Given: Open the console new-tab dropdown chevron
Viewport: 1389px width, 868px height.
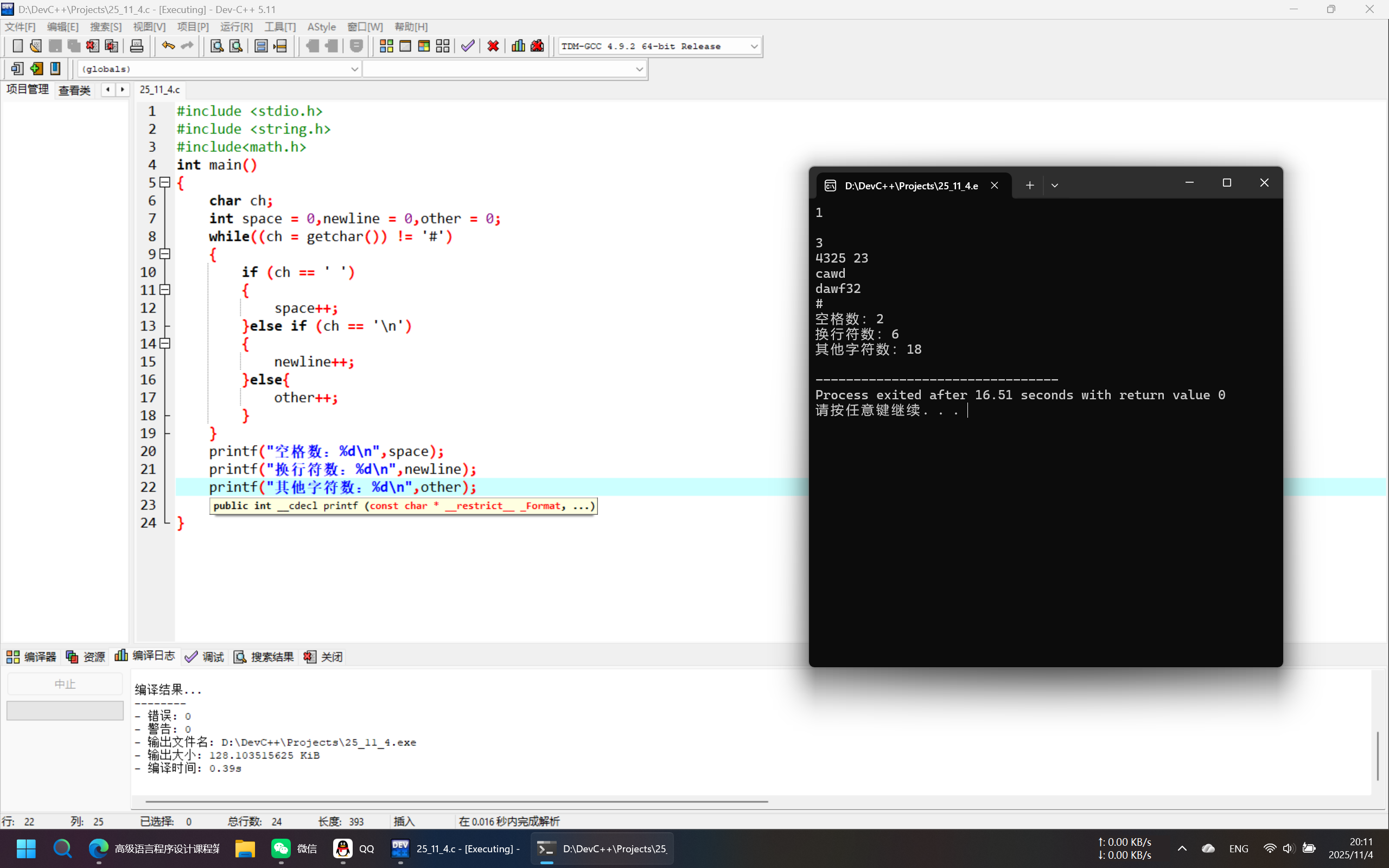Looking at the screenshot, I should pos(1054,186).
